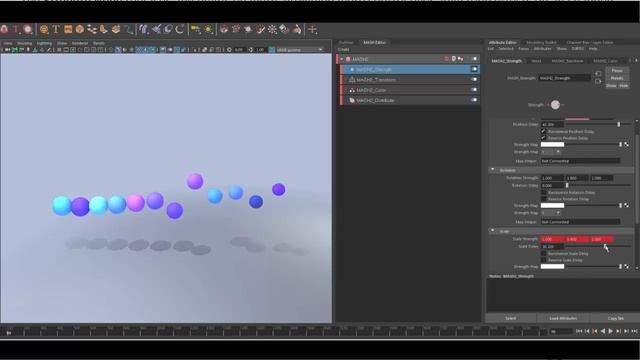This screenshot has height=360, width=640.
Task: Toggle MASH1_Strength node enable switch
Action: [x=474, y=69]
